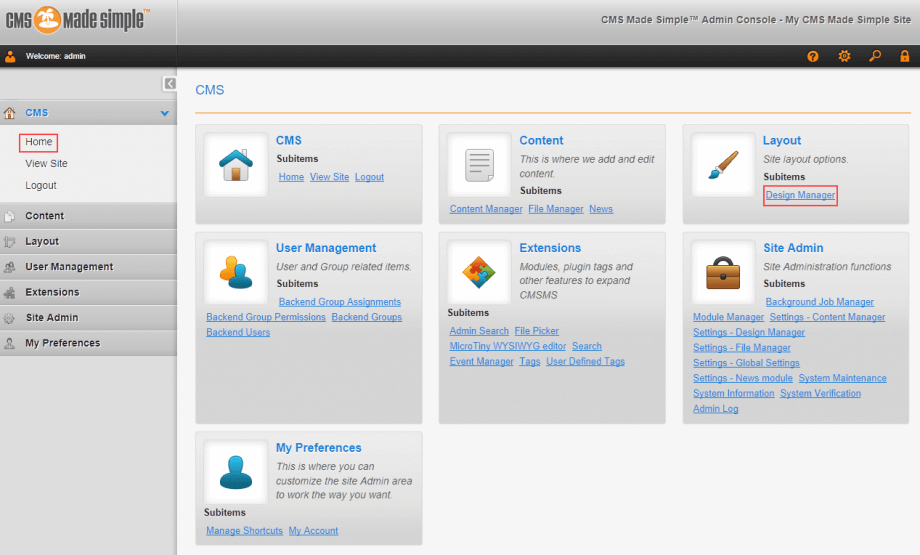Screen dimensions: 920x555
Task: Click the users icon in User Management card
Action: [236, 272]
